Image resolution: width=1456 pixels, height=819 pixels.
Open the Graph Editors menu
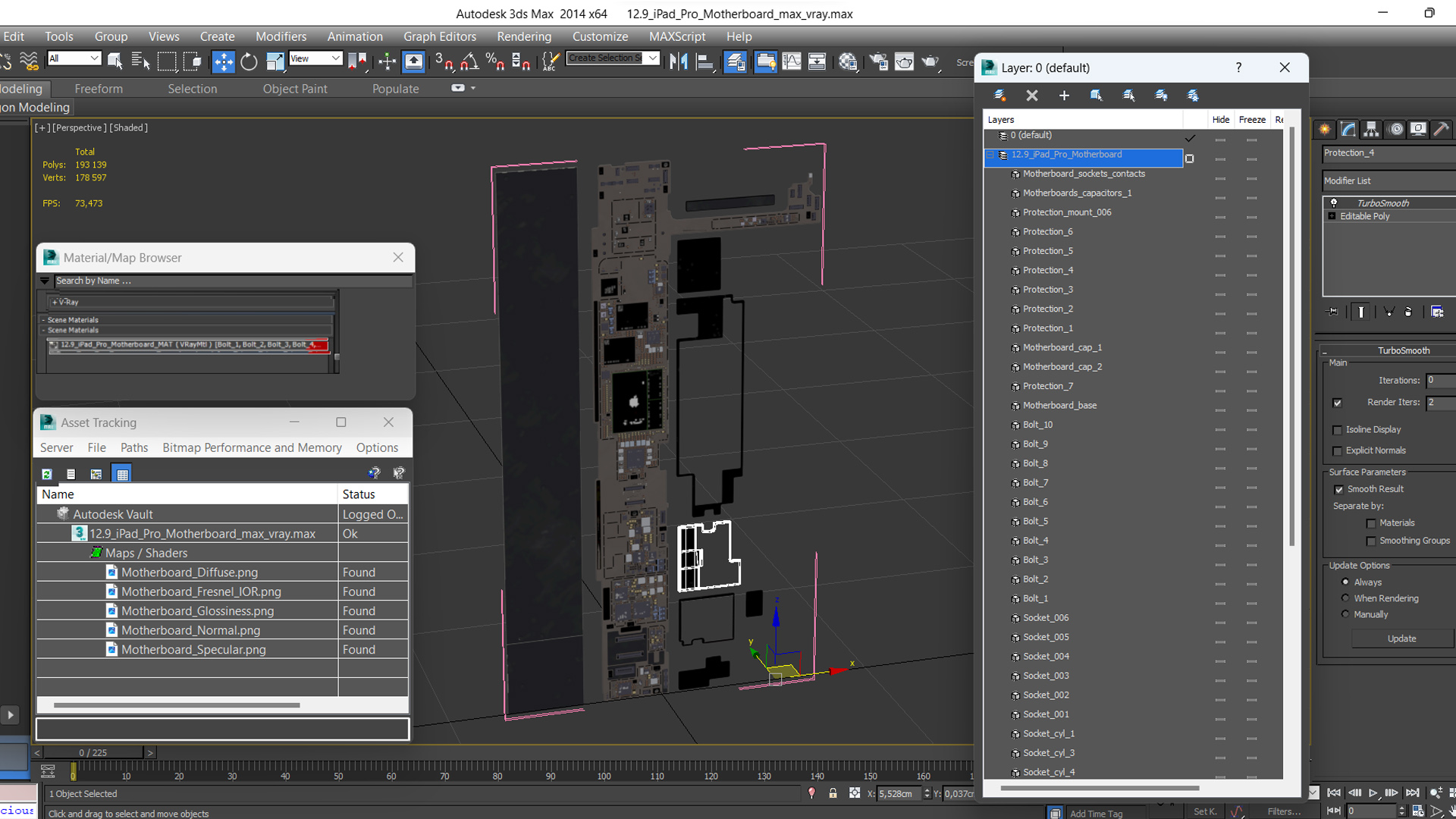pyautogui.click(x=440, y=36)
